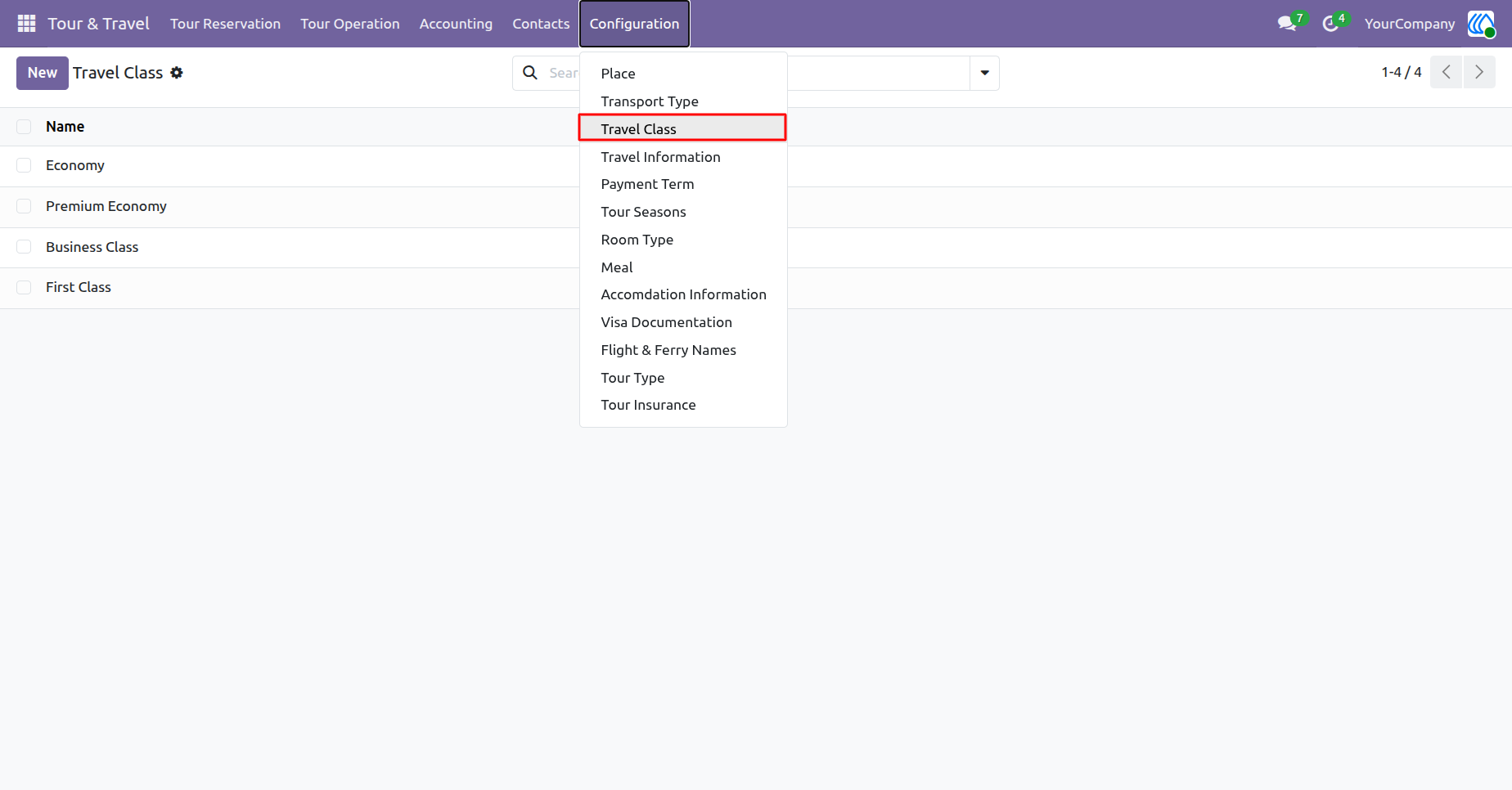
Task: Select Travel Information menu entry
Action: coord(683,157)
